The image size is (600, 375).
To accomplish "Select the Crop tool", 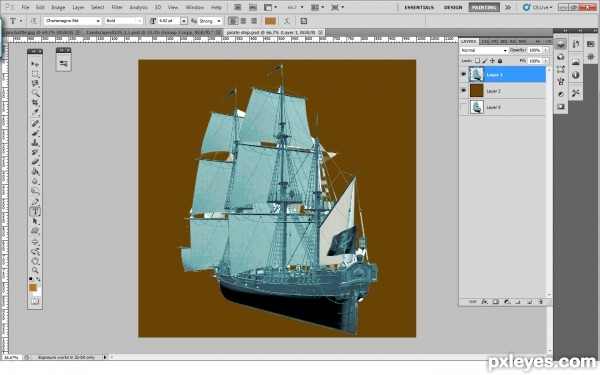I will 35,102.
